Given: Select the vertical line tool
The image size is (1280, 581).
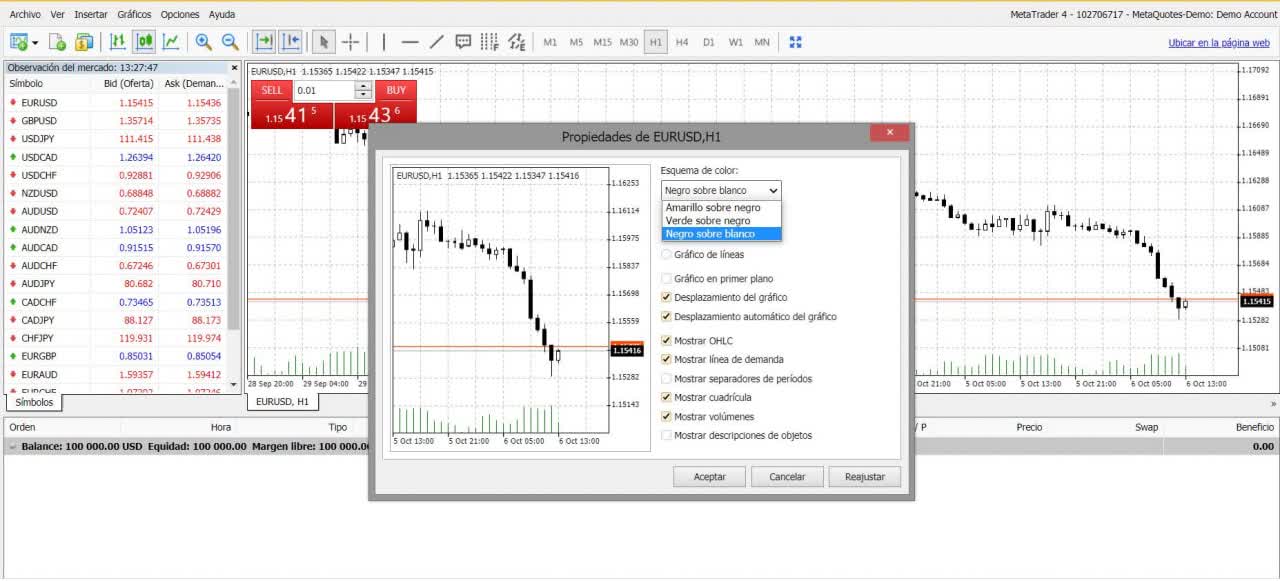Looking at the screenshot, I should 383,42.
